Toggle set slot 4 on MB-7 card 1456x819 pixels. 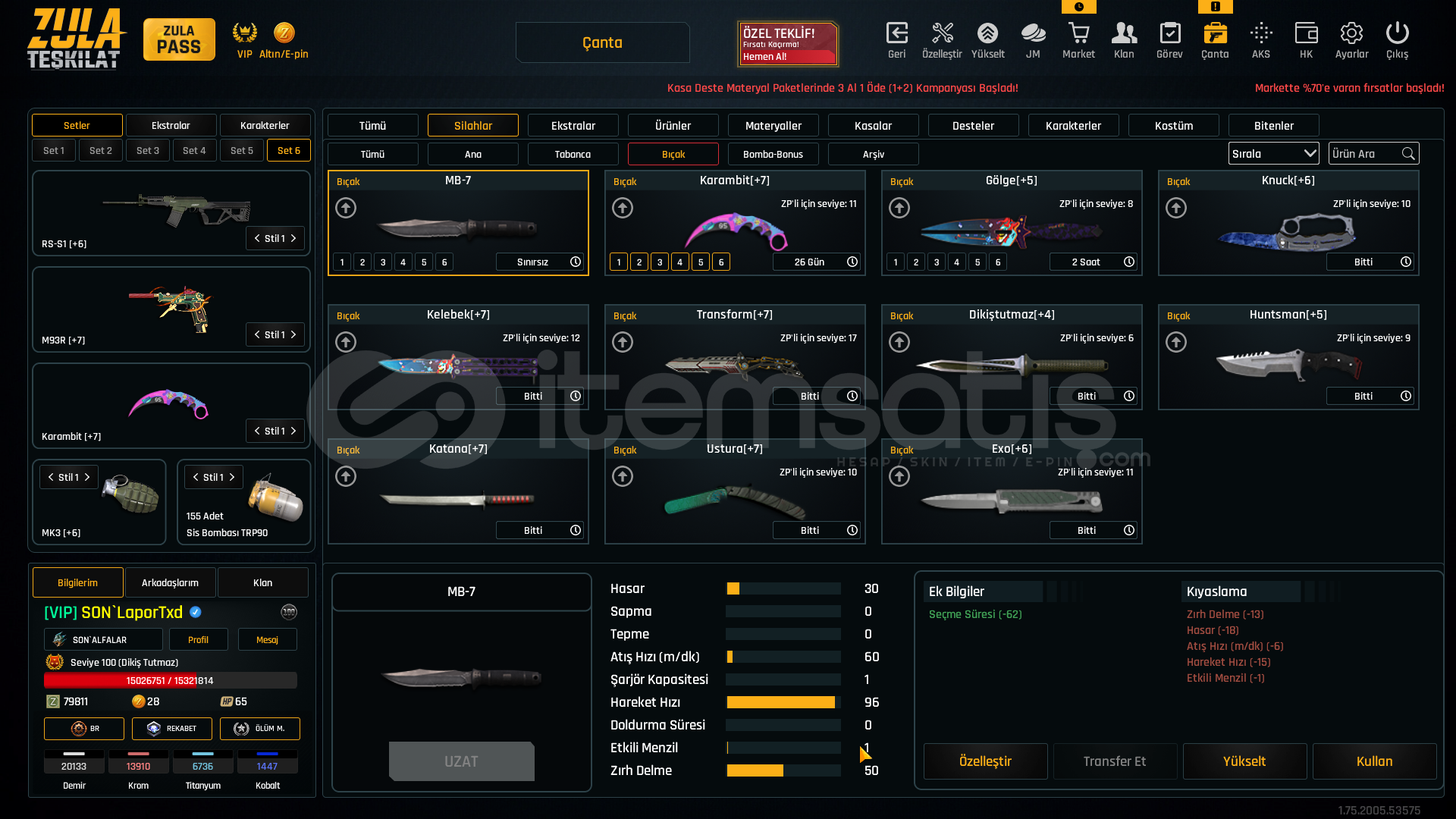point(403,262)
